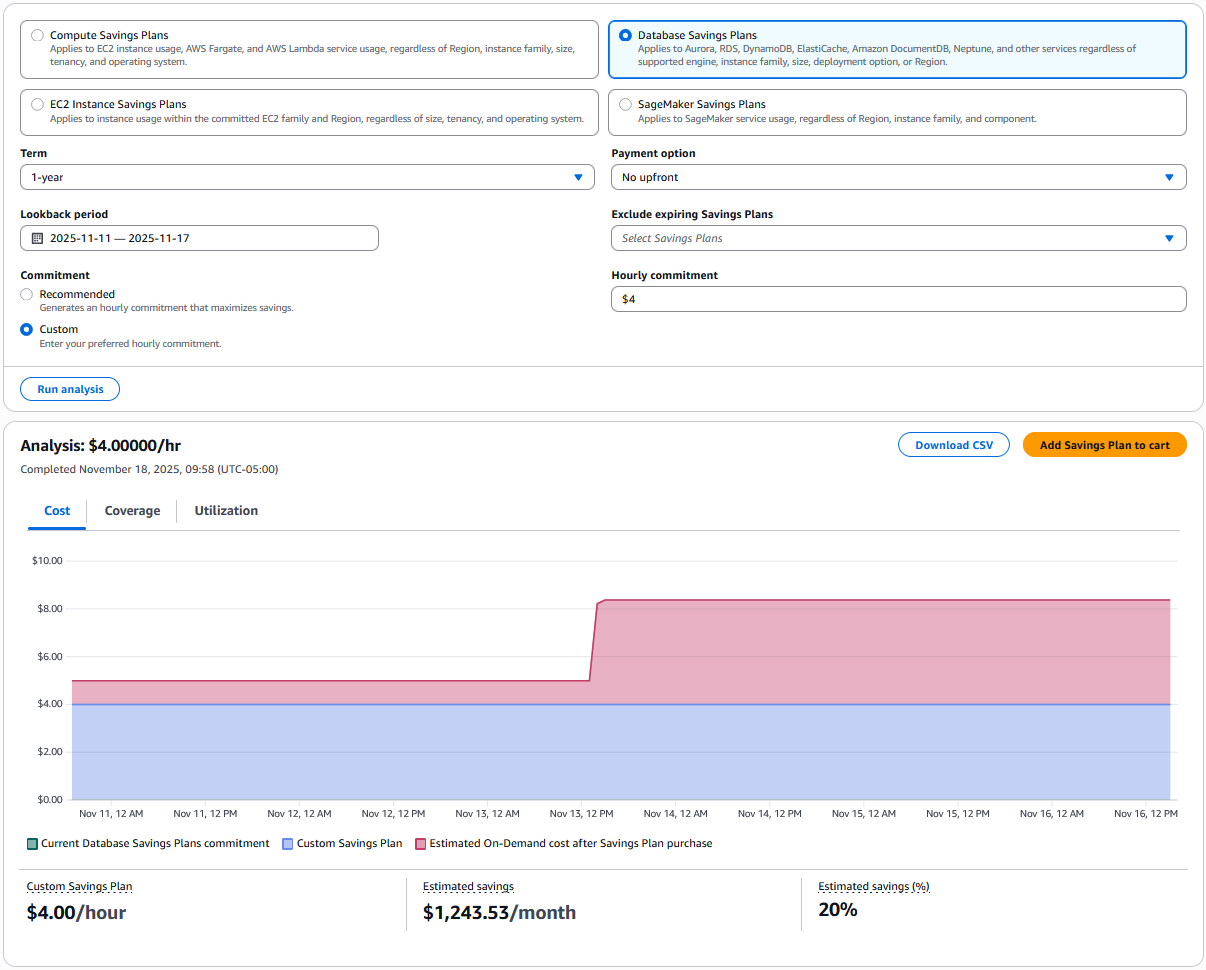The width and height of the screenshot is (1206, 970).
Task: Switch to the Utilization tab
Action: 226,510
